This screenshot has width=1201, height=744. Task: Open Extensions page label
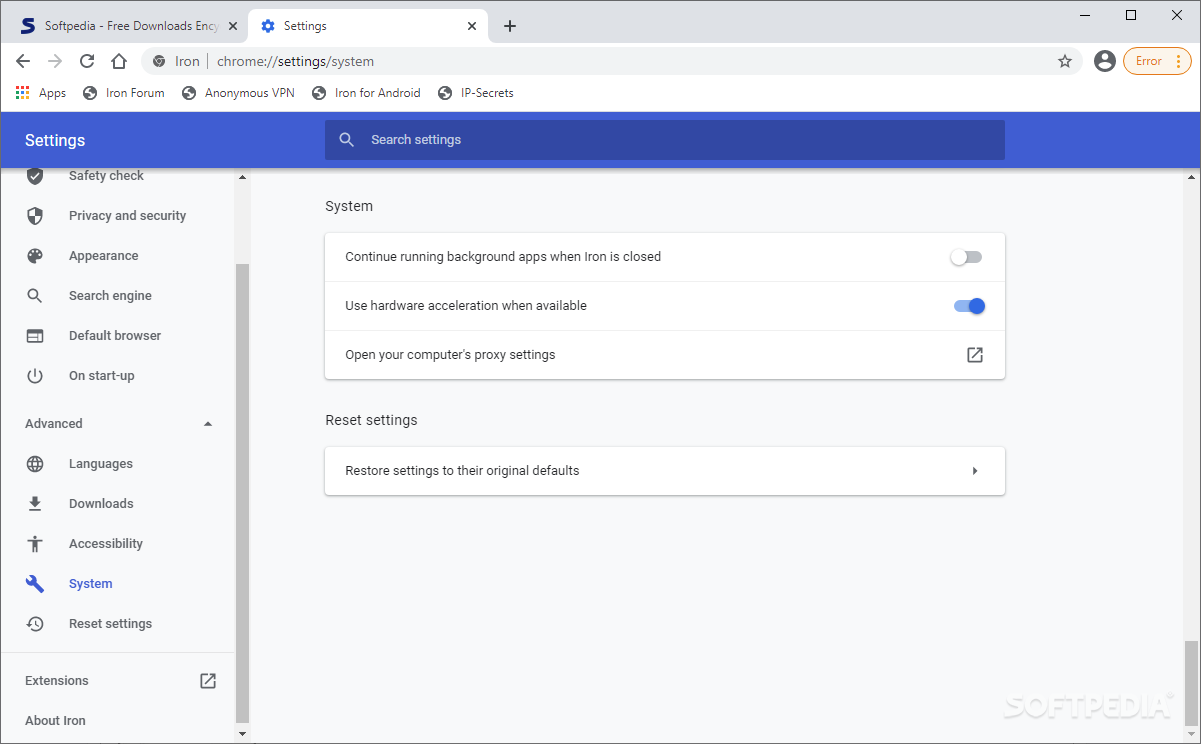click(57, 681)
